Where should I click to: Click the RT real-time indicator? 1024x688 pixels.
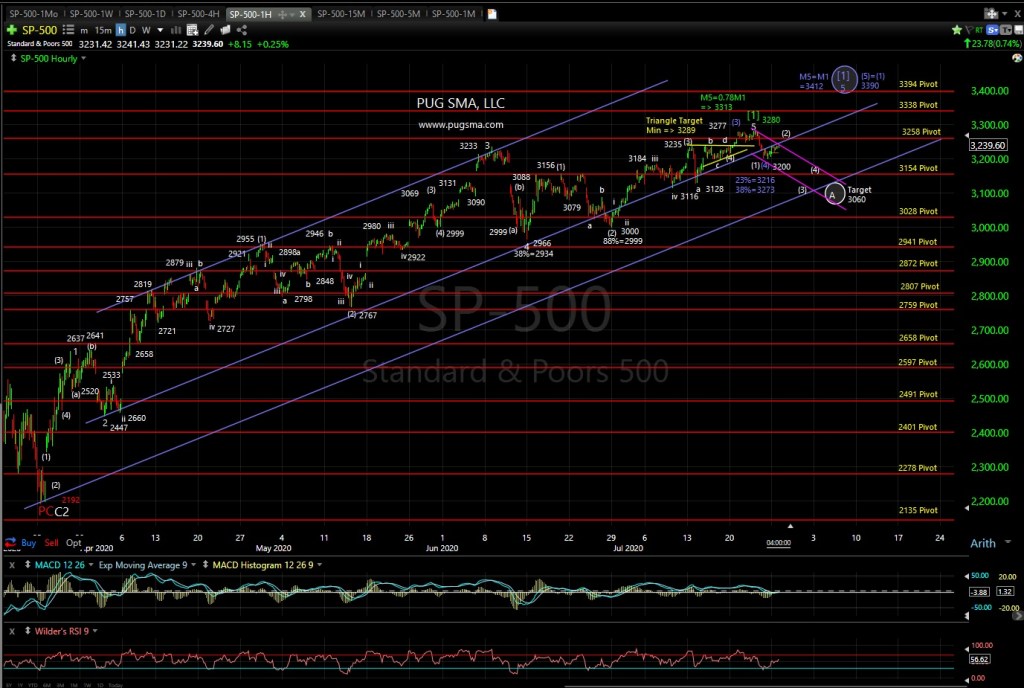click(x=979, y=30)
